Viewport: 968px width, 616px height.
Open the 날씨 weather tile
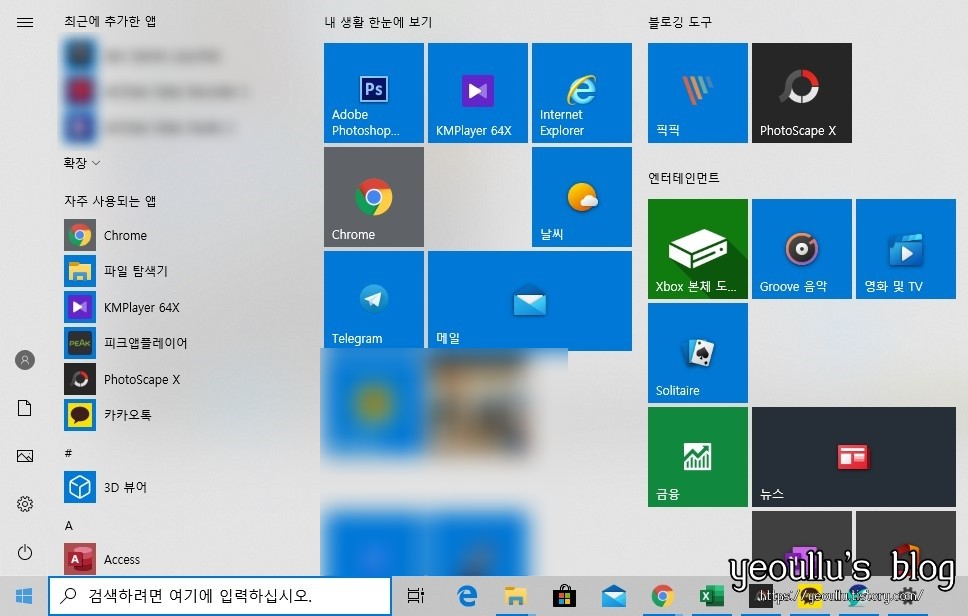[x=582, y=197]
